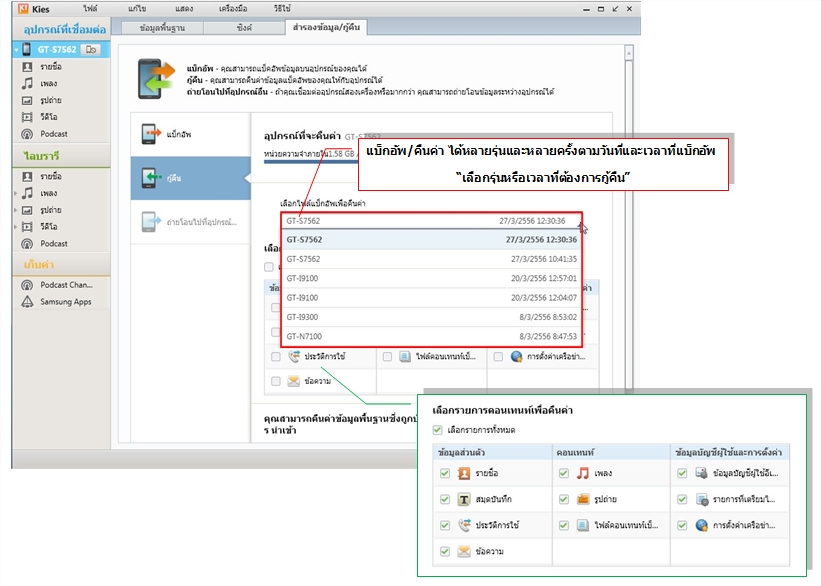Image resolution: width=821 pixels, height=586 pixels.
Task: Uncheck the music (เพลง) checkbox in popup
Action: [564, 473]
